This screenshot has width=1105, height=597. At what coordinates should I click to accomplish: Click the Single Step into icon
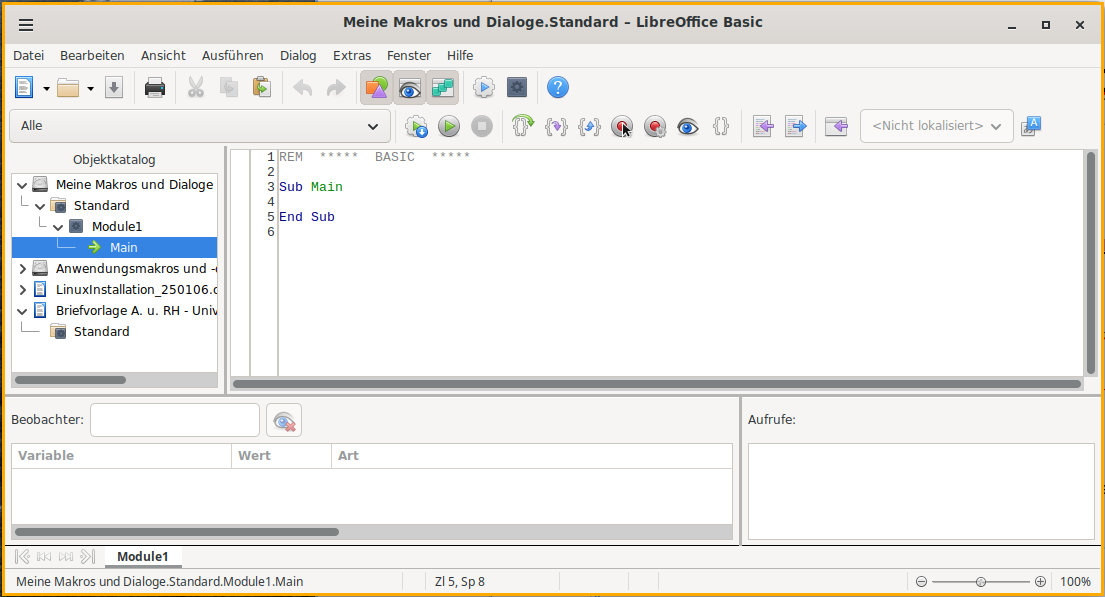(556, 126)
